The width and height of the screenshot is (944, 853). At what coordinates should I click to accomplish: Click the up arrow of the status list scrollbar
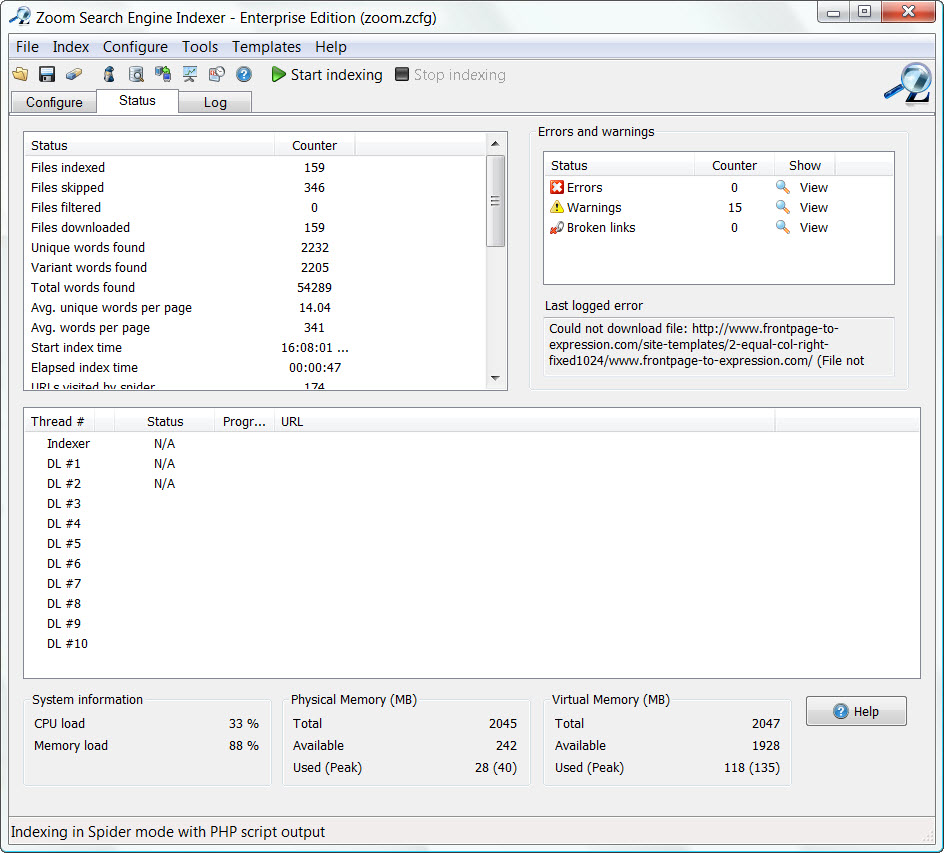(x=495, y=144)
